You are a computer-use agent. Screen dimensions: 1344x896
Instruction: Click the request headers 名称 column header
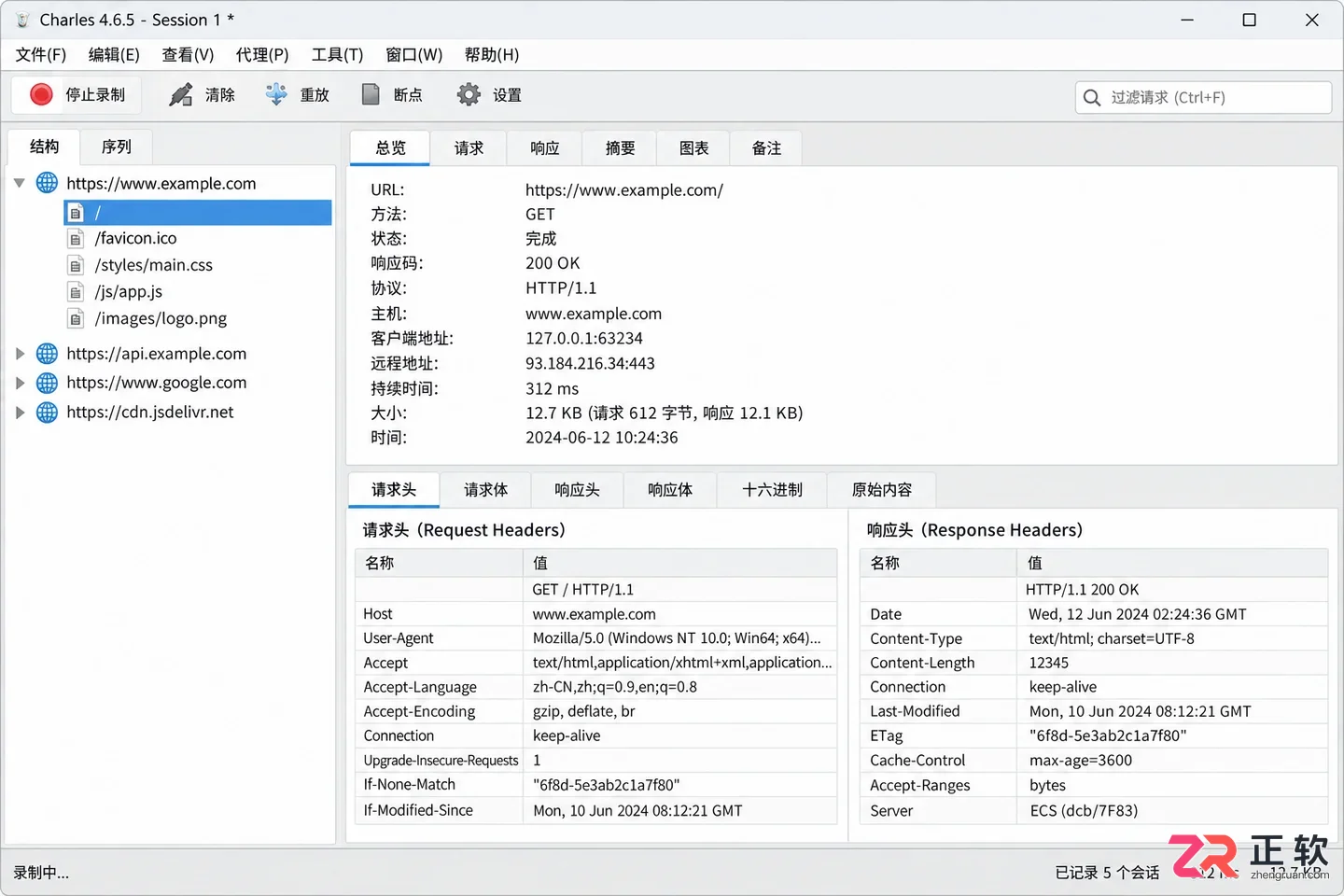point(439,563)
